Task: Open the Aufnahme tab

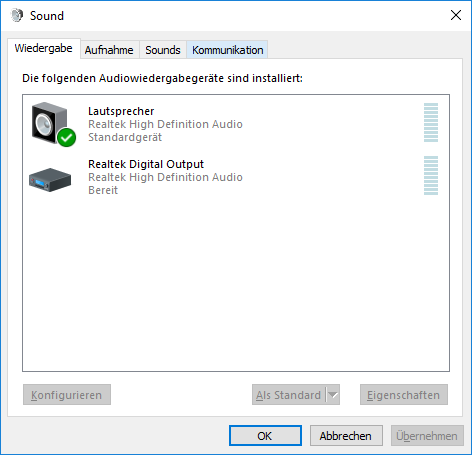Action: click(x=109, y=50)
